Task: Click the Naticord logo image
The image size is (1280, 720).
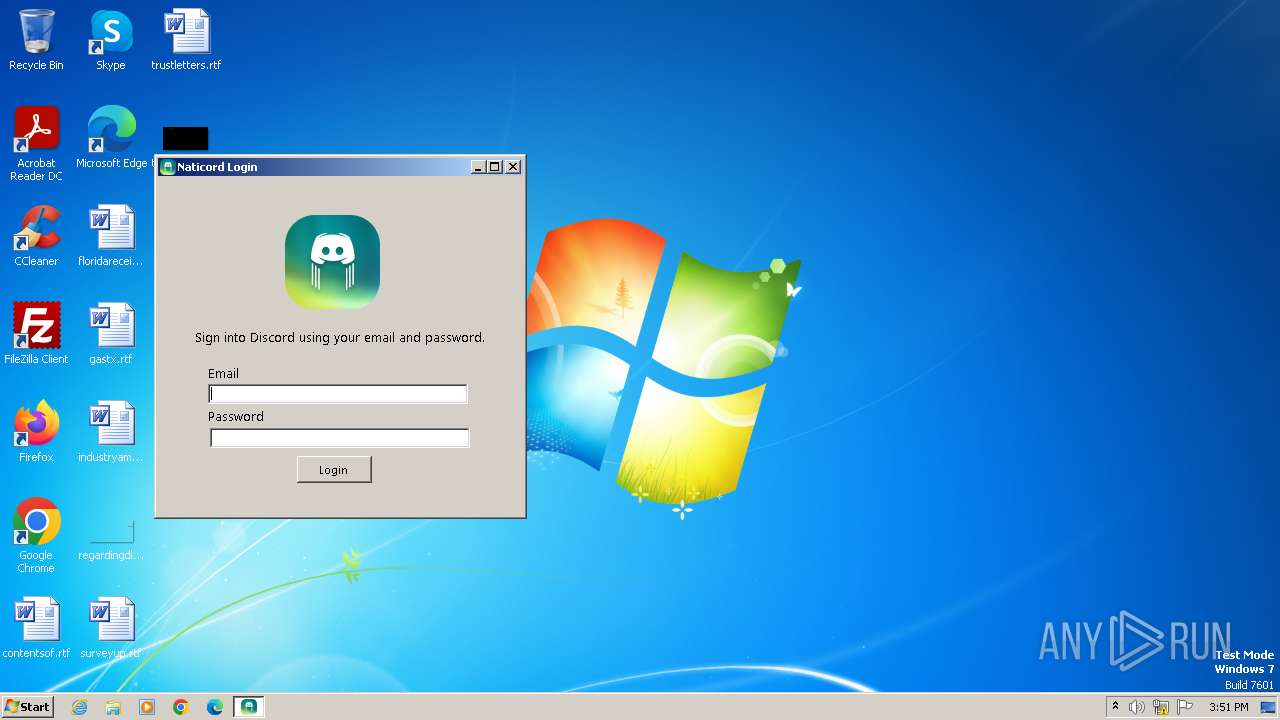Action: point(332,262)
